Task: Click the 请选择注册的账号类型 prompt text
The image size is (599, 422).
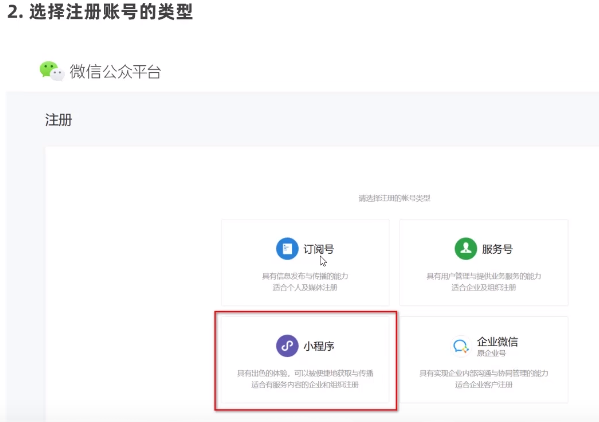Action: (x=394, y=198)
